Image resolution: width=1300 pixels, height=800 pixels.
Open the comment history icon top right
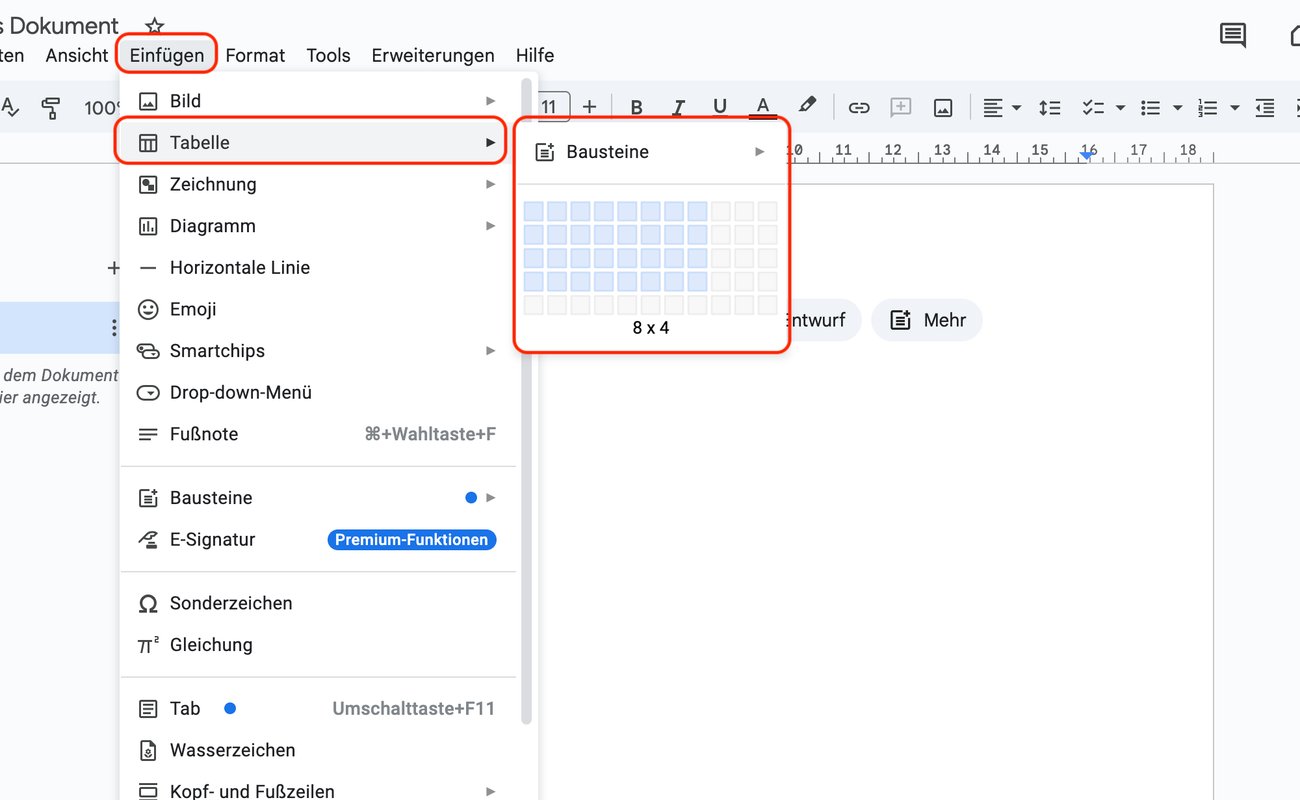pyautogui.click(x=1232, y=35)
